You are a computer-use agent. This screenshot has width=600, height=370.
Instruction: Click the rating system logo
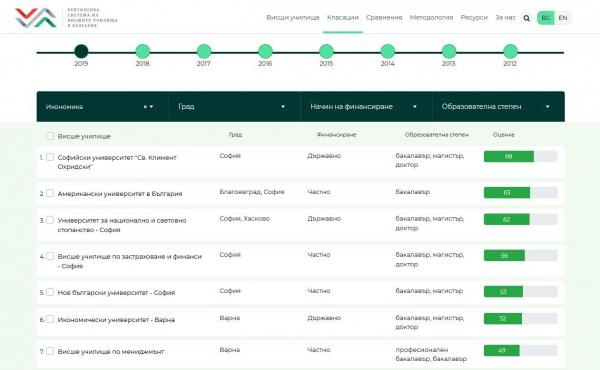tap(66, 18)
